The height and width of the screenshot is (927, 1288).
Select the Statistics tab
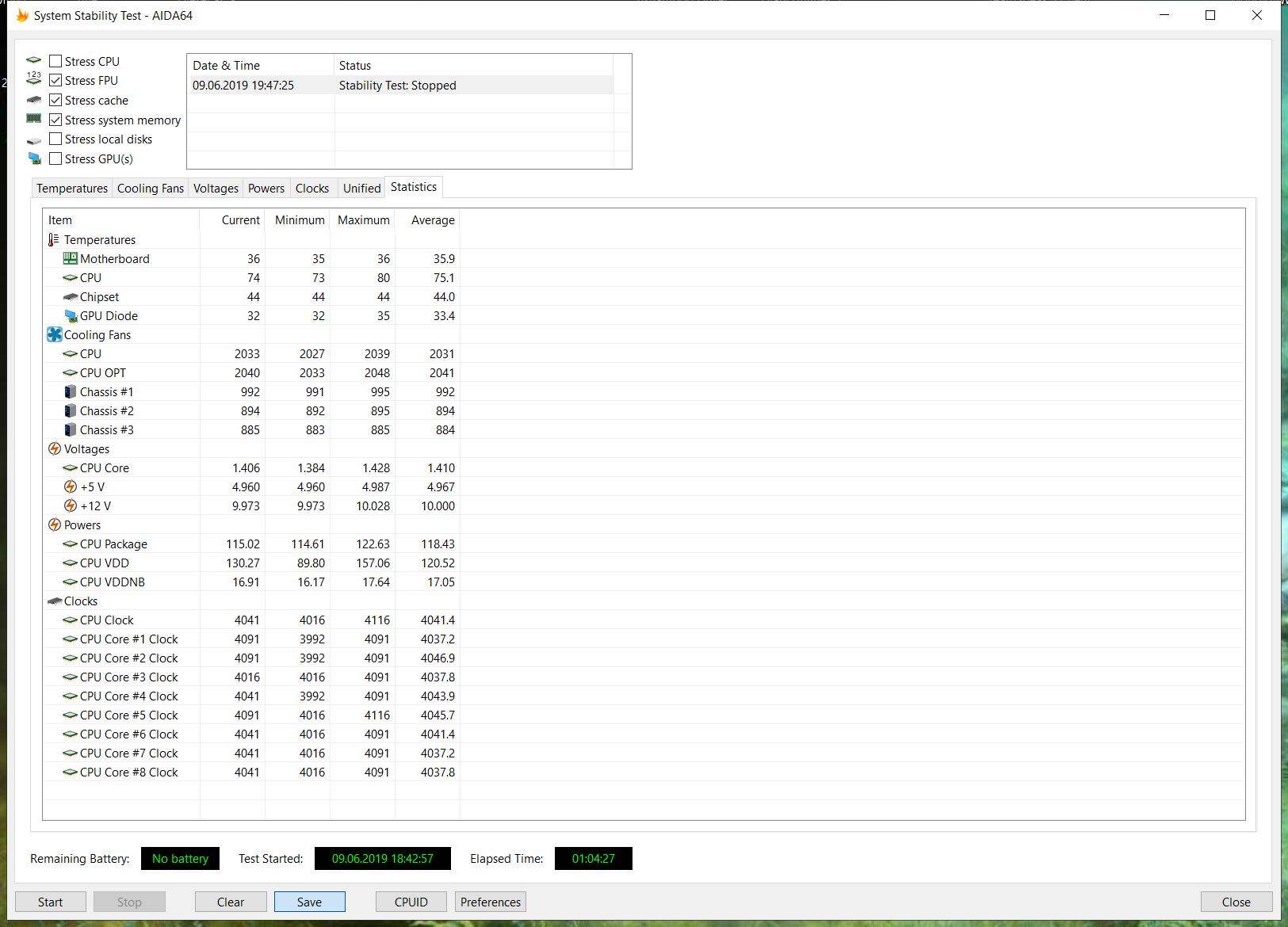click(414, 186)
